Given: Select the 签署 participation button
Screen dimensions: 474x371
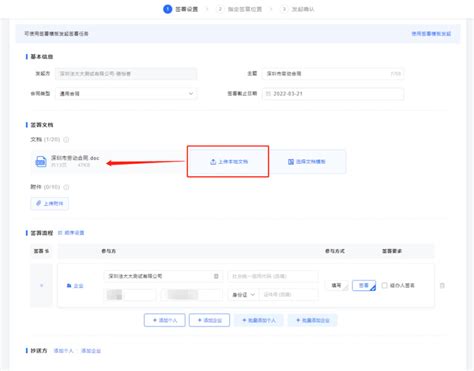Looking at the screenshot, I should [364, 285].
